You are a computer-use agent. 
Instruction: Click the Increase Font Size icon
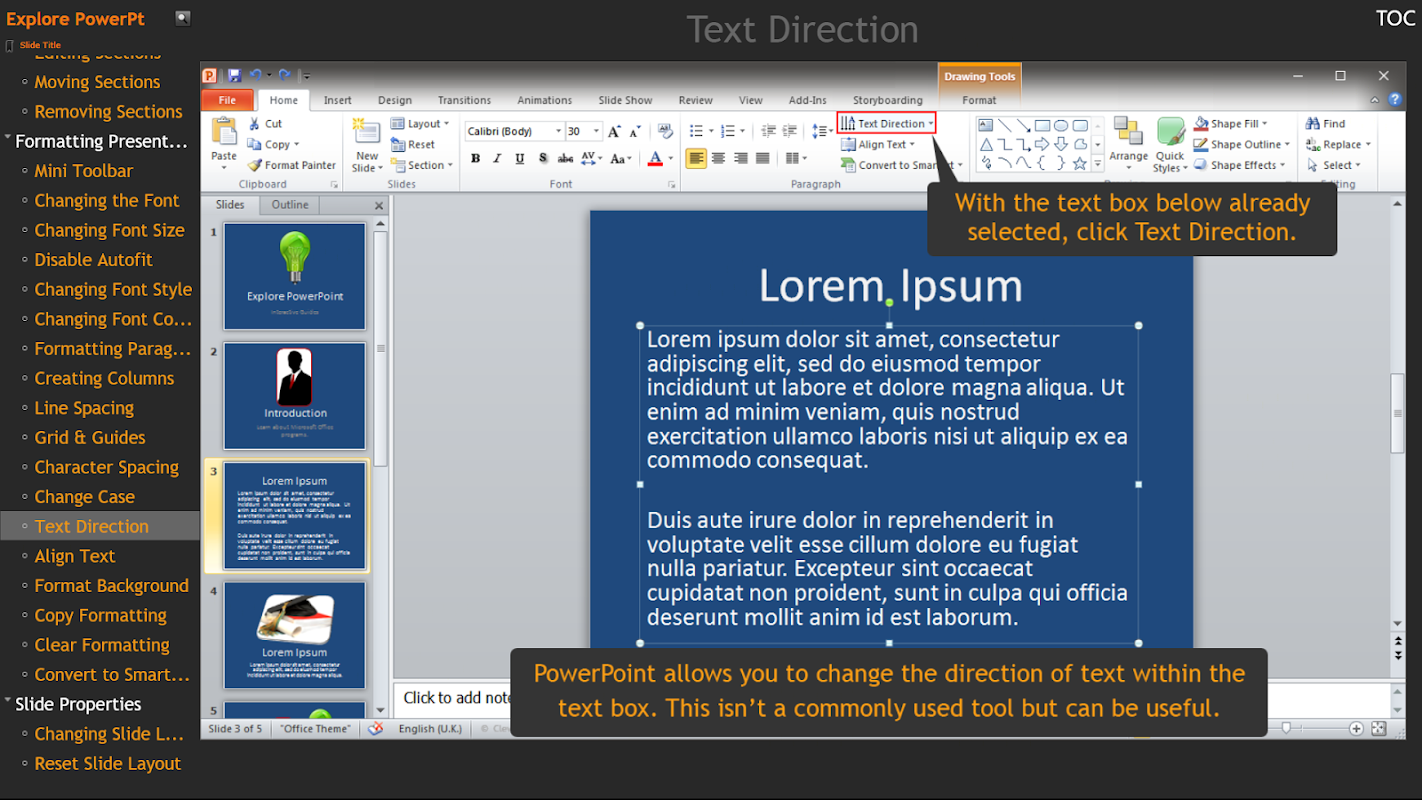coord(614,131)
